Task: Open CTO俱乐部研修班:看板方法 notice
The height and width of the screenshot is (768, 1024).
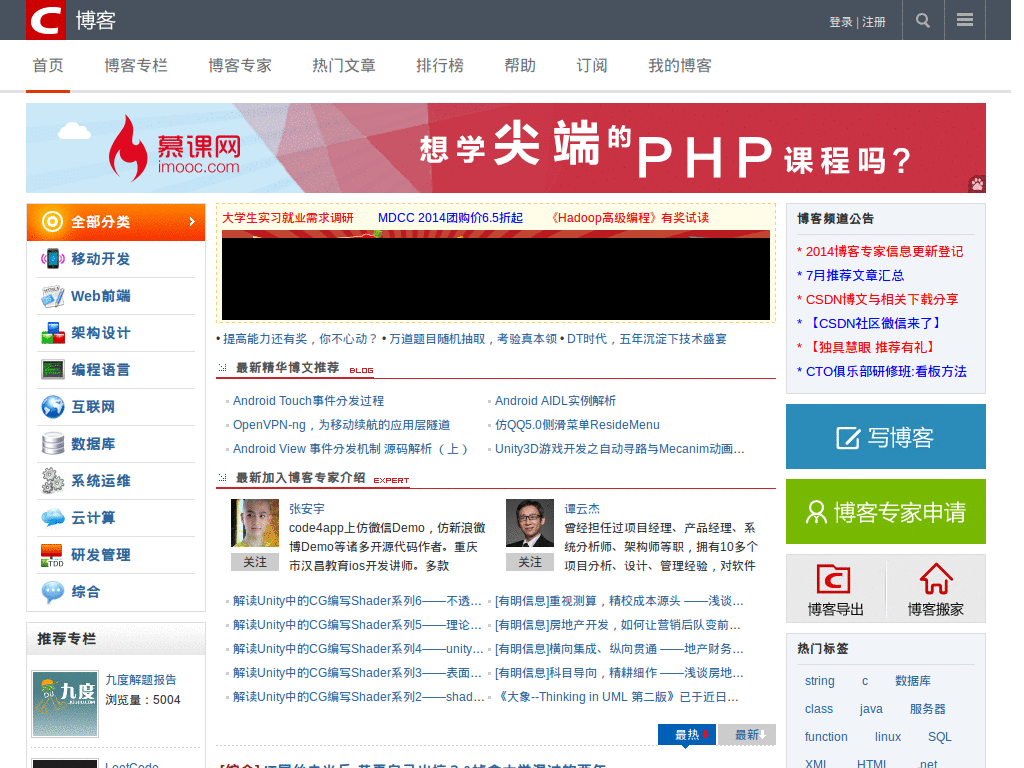Action: point(886,371)
